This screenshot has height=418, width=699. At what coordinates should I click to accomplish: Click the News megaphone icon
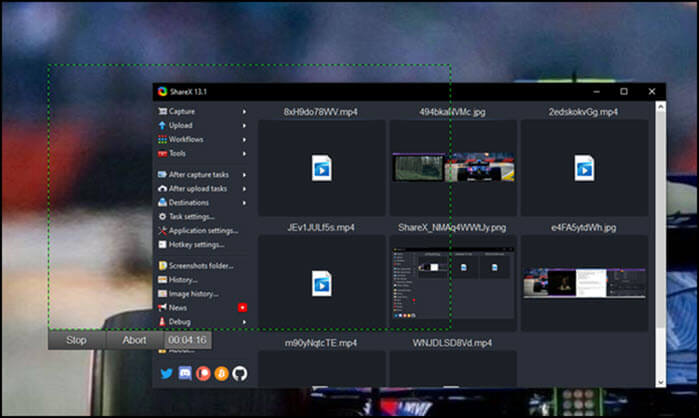coord(163,307)
